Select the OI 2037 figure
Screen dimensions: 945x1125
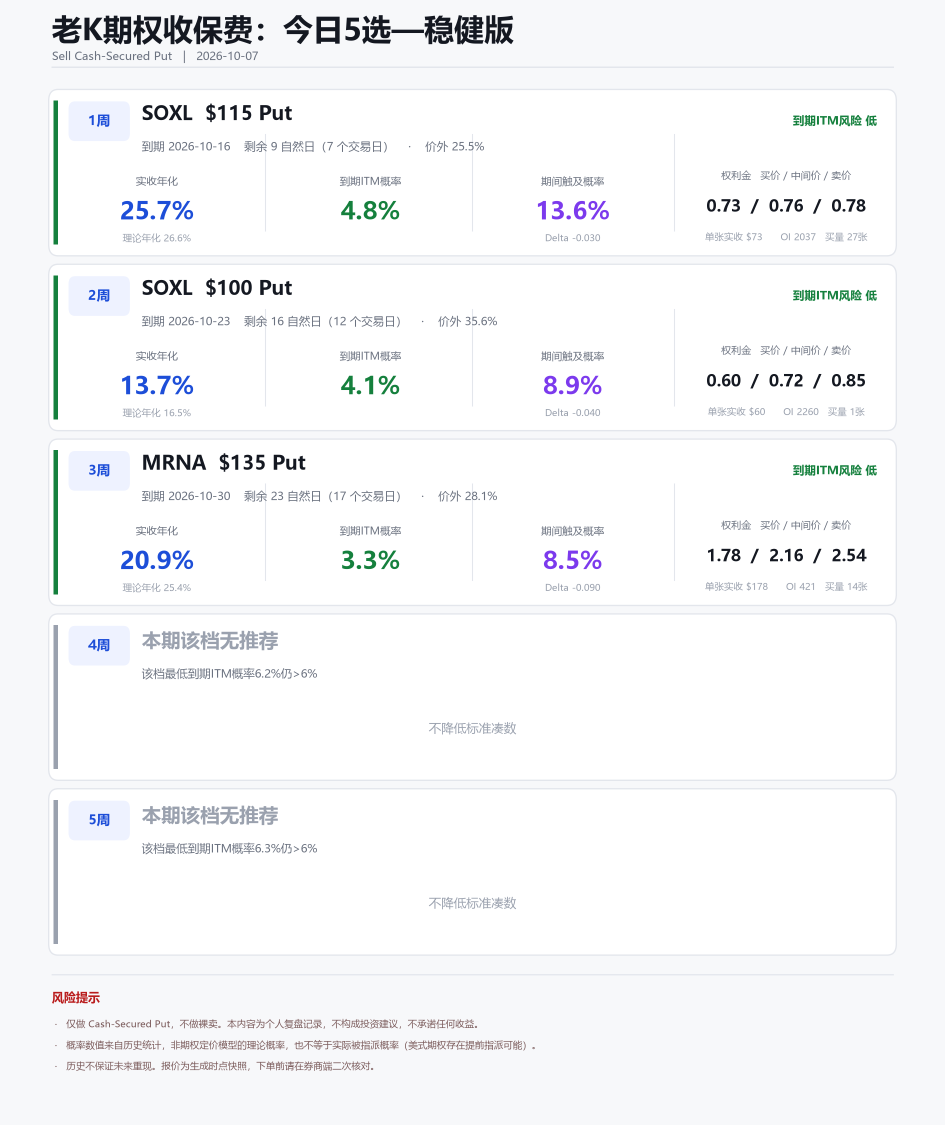pos(798,237)
